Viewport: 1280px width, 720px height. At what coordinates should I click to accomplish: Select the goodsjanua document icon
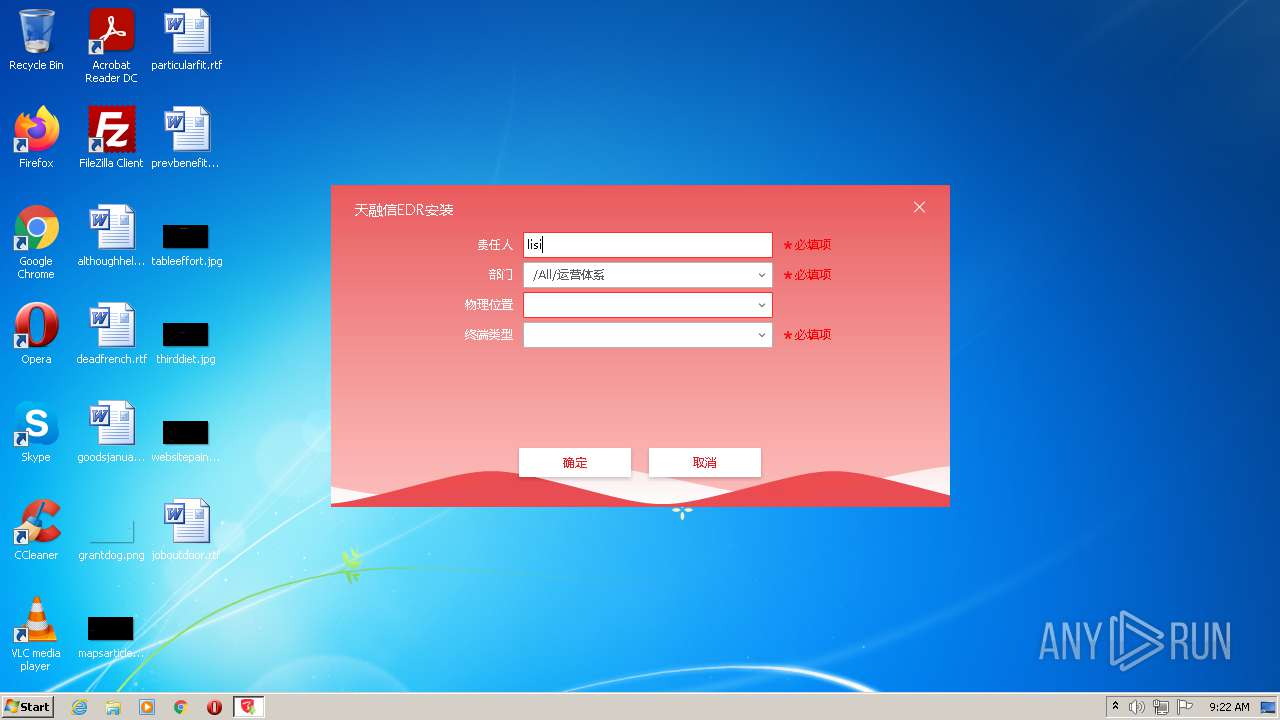[111, 432]
